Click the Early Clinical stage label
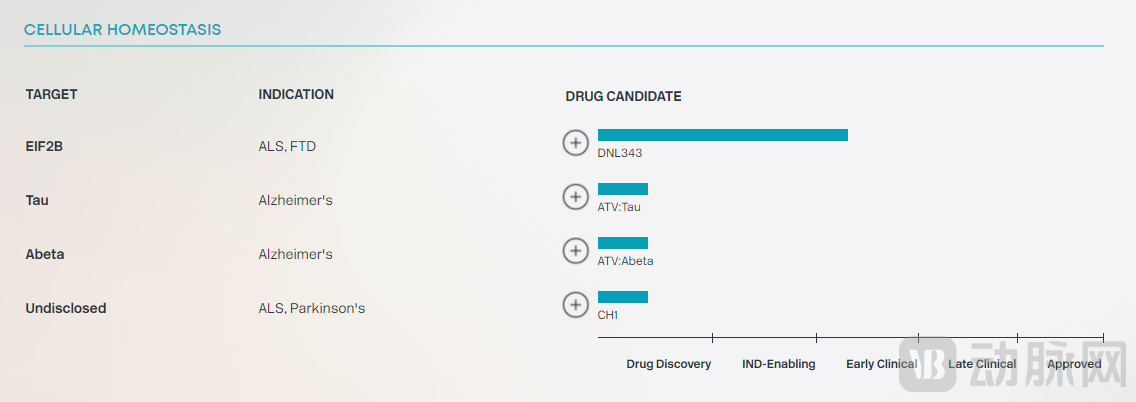The image size is (1136, 402). click(x=881, y=364)
